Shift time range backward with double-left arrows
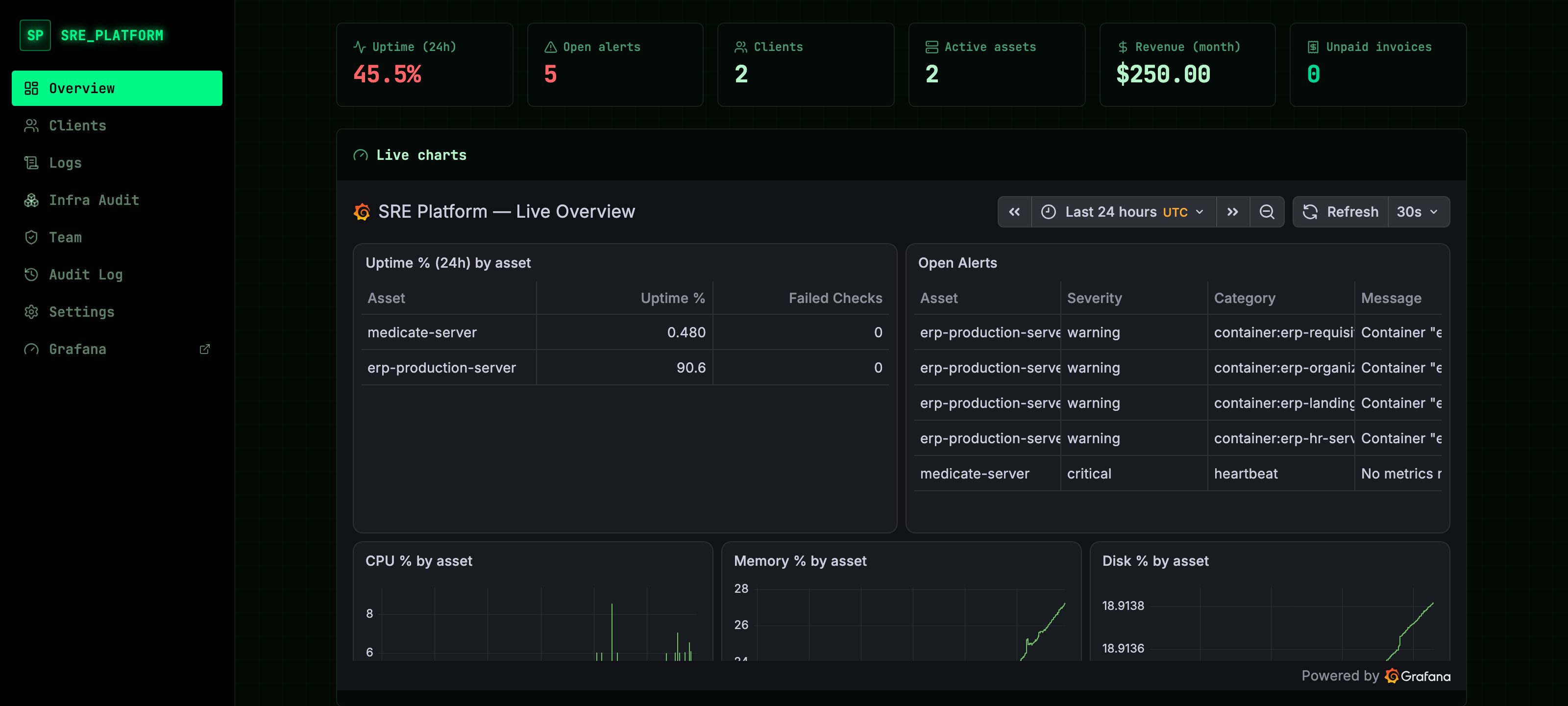The height and width of the screenshot is (706, 1568). click(x=1014, y=211)
